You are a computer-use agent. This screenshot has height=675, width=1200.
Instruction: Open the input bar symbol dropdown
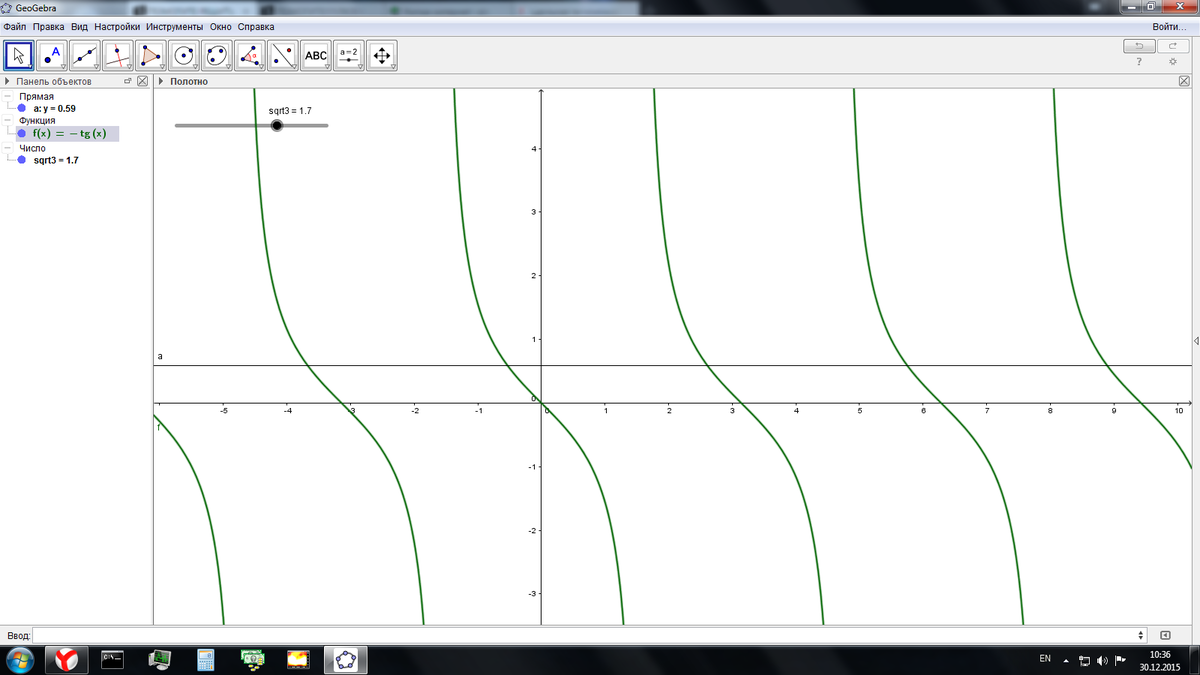click(x=1141, y=635)
